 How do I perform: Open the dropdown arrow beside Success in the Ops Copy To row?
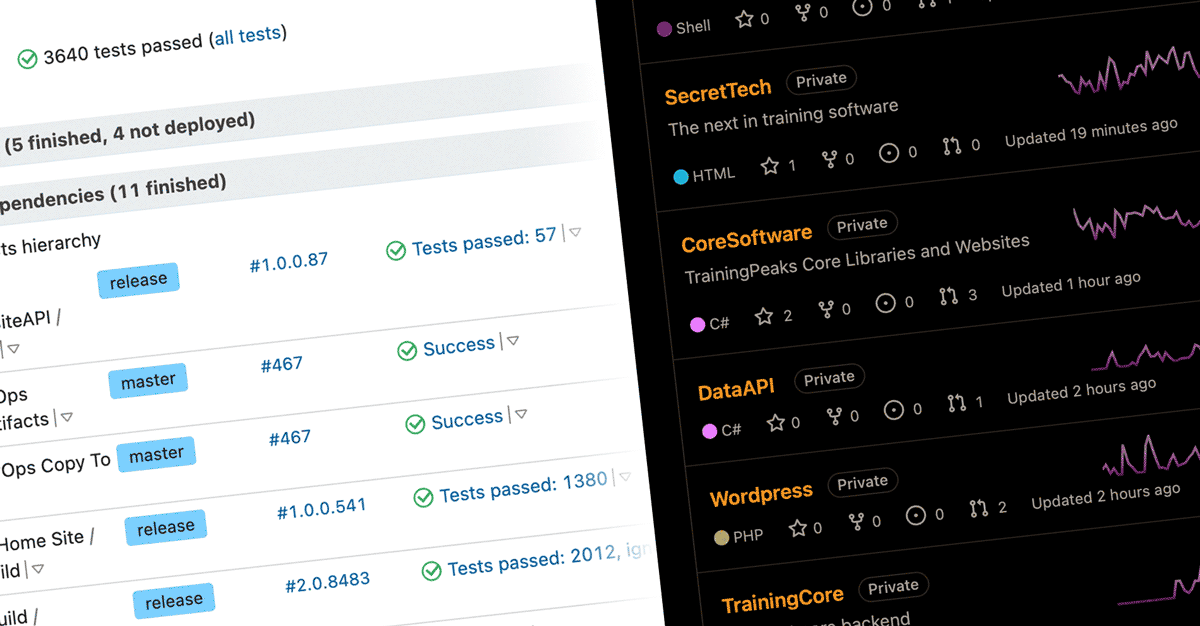coord(521,414)
